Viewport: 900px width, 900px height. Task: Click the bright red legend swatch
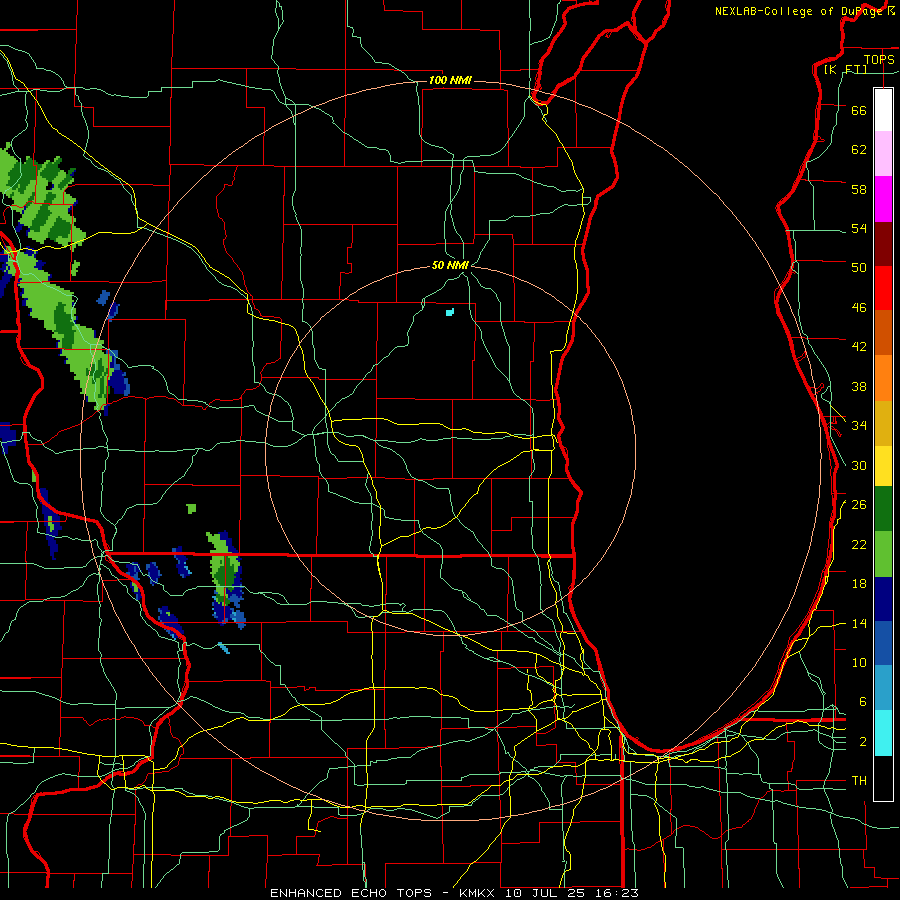883,288
